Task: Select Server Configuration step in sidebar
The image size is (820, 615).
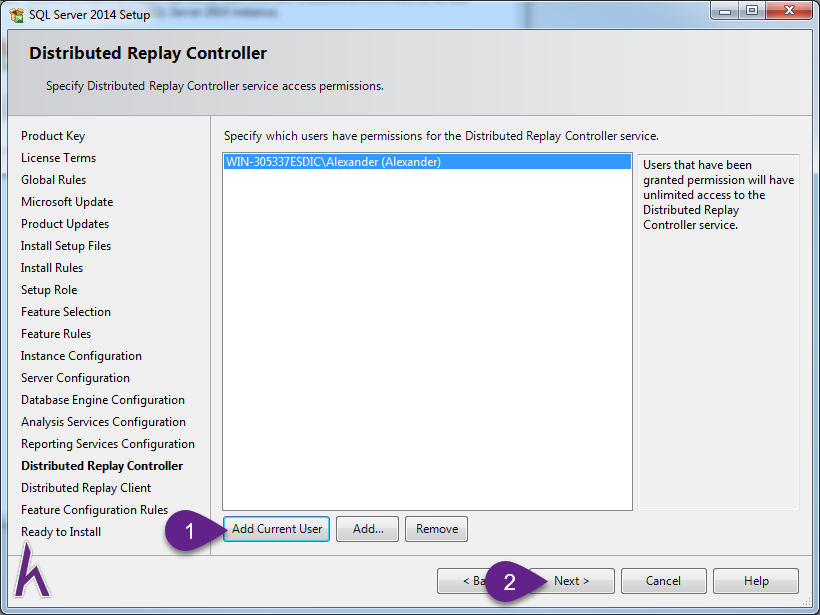Action: pyautogui.click(x=75, y=378)
